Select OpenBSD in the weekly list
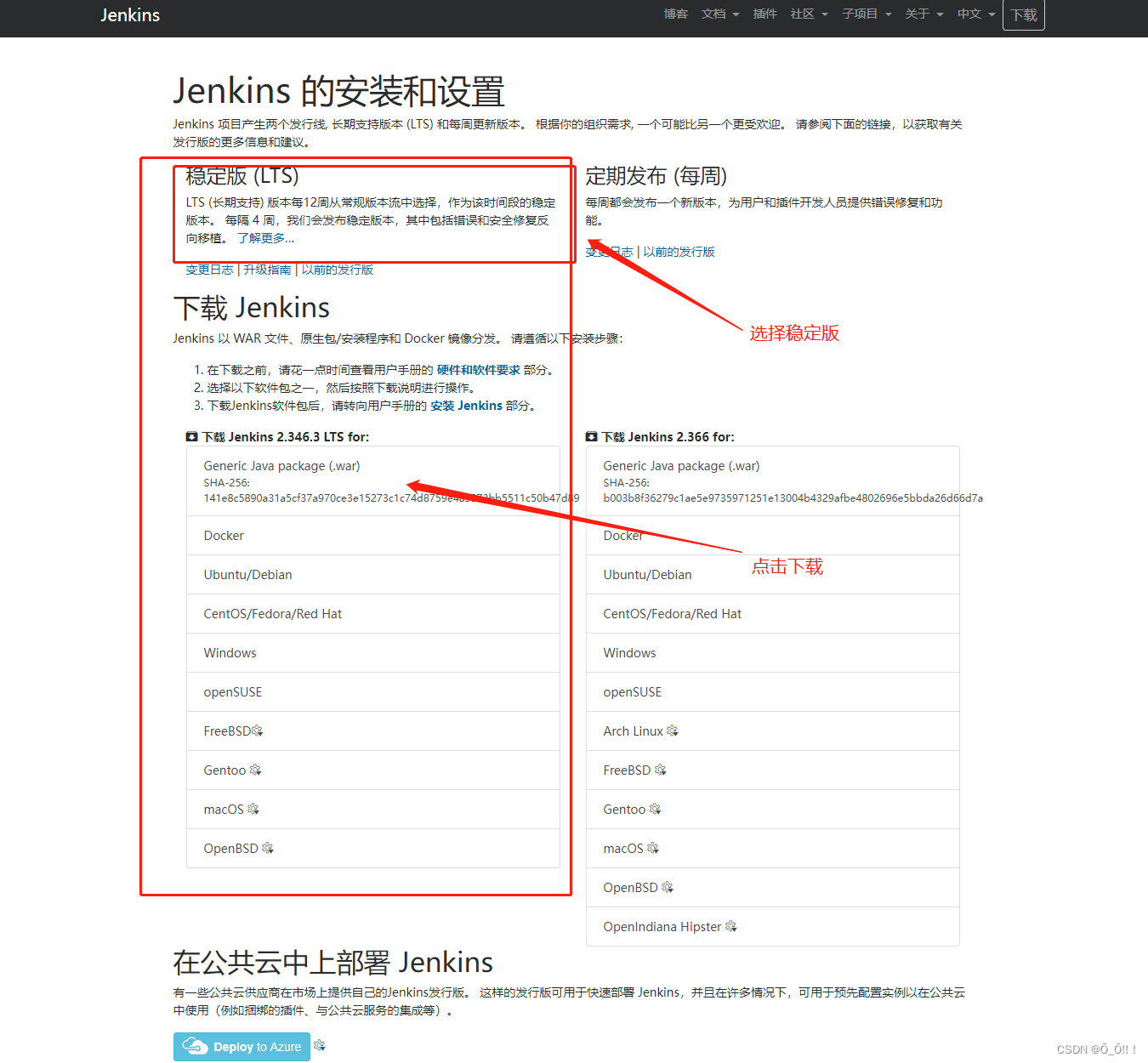 click(773, 888)
